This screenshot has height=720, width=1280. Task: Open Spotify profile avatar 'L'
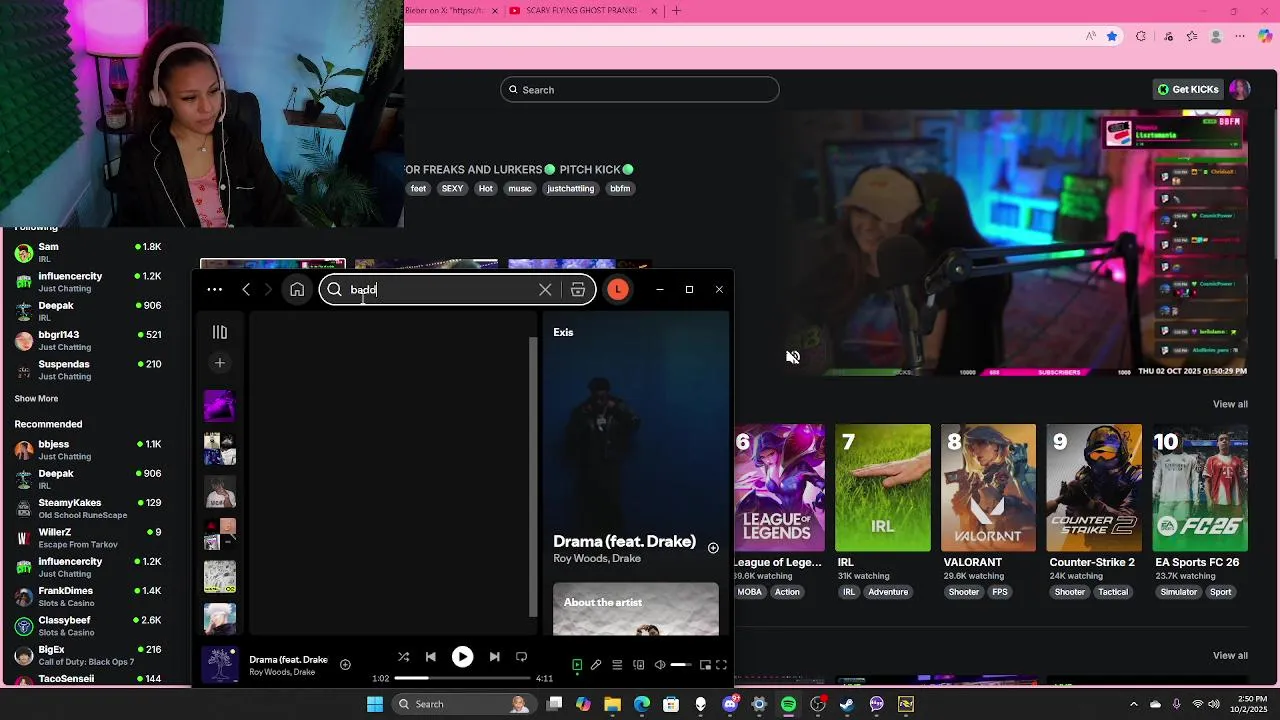618,290
